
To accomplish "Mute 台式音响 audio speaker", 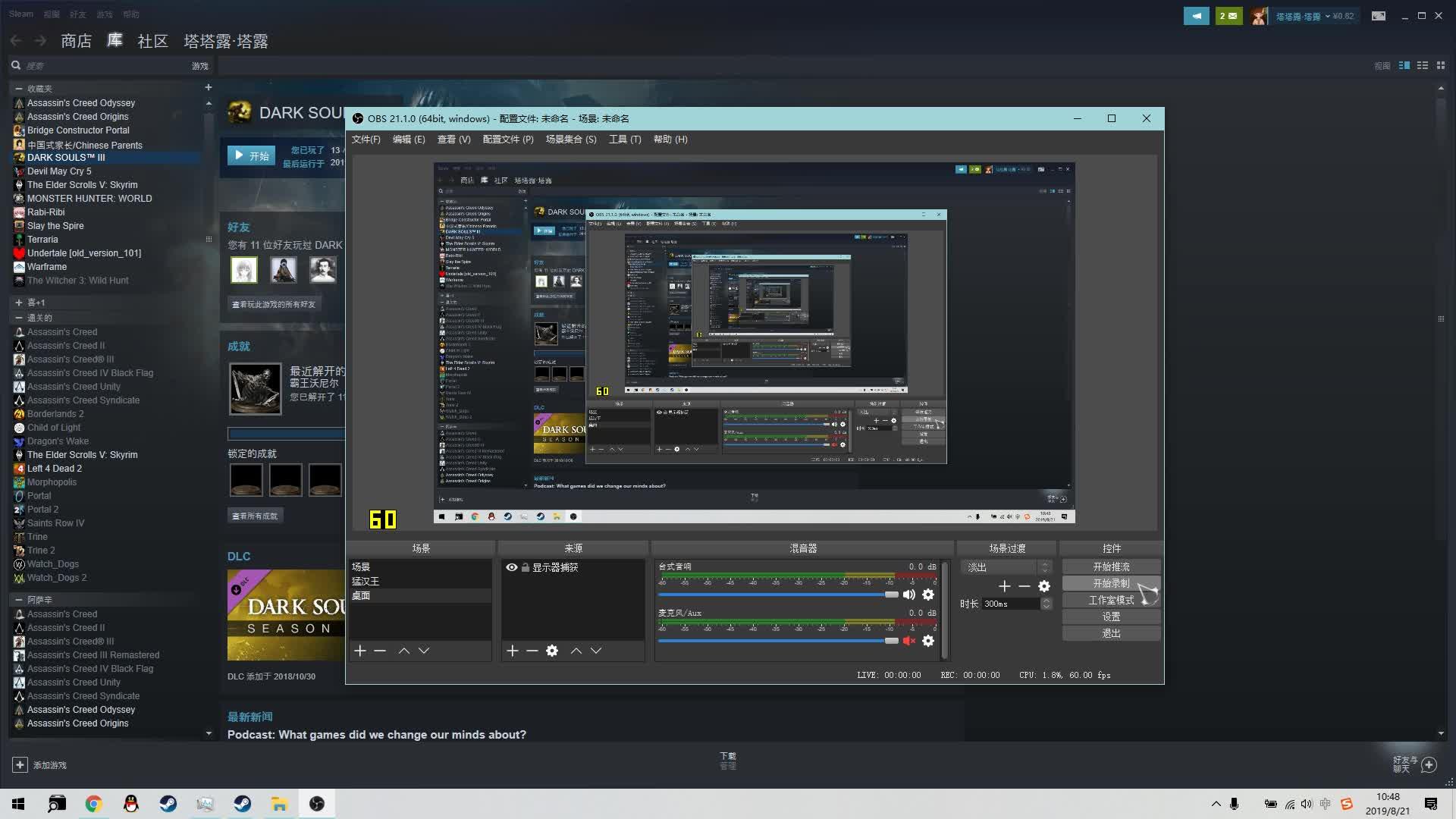I will point(908,595).
